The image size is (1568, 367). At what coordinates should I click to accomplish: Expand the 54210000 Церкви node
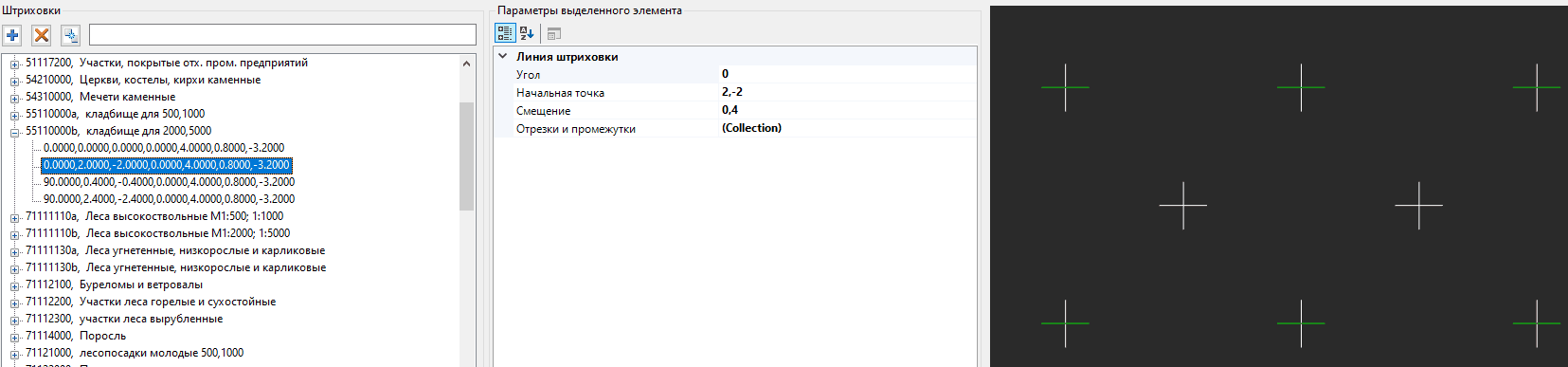pyautogui.click(x=15, y=81)
